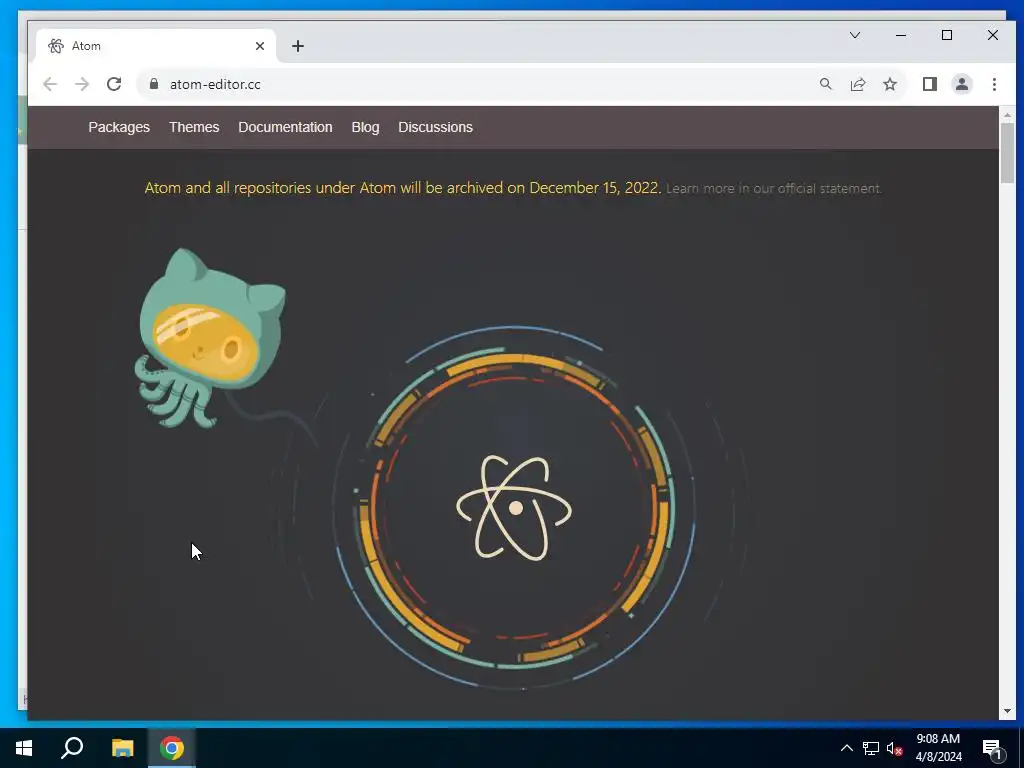Viewport: 1024px width, 768px height.
Task: Click the Atom logo in the center
Action: tap(514, 508)
